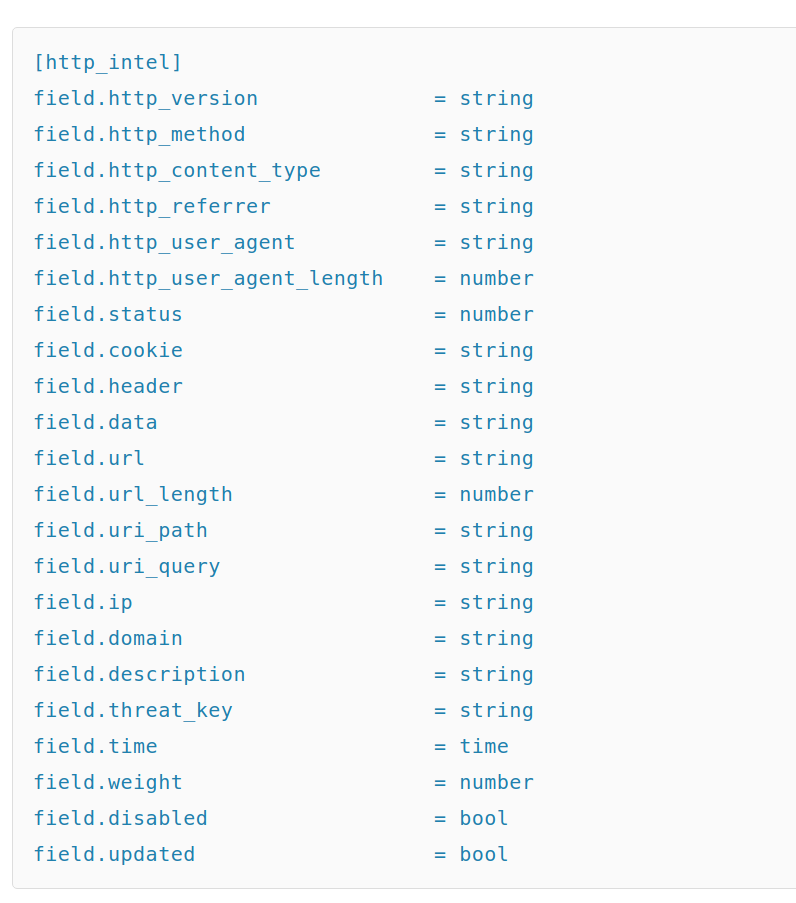Click the field.data entry
796x903 pixels.
pyautogui.click(x=96, y=423)
